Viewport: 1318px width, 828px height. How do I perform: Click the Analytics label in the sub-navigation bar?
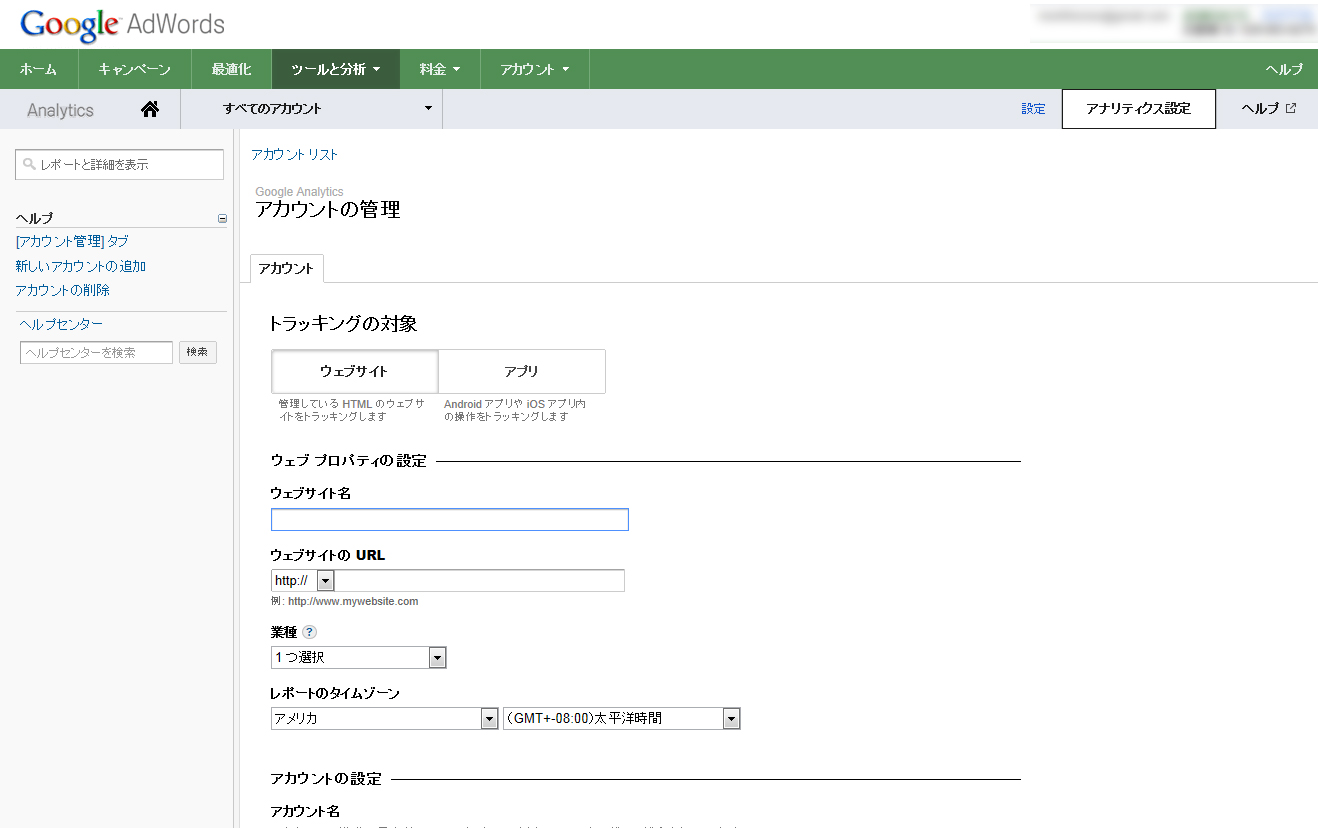tap(60, 110)
